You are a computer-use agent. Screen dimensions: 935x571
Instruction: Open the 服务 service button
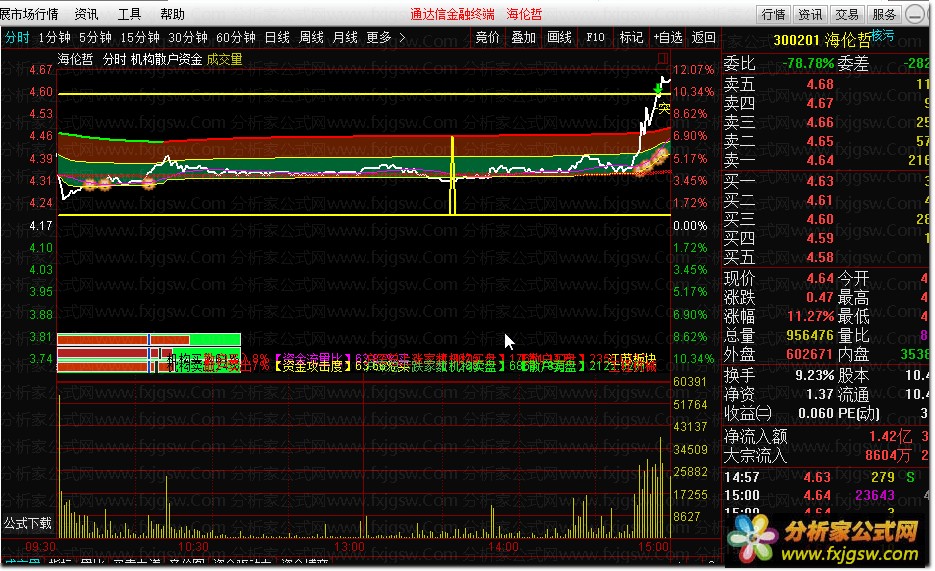click(x=884, y=14)
